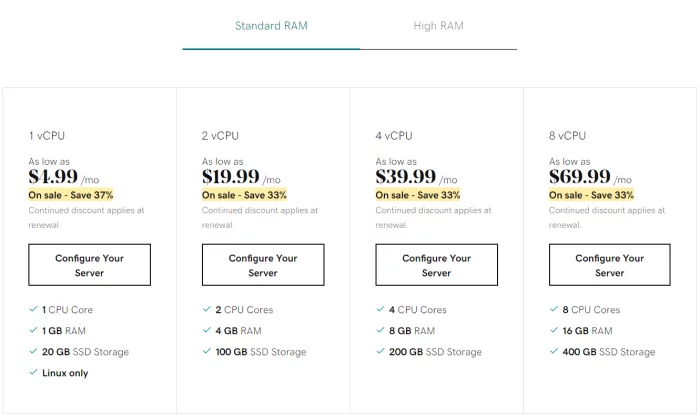
Task: Click the checkmark beside 4 CPU Cores
Action: 380,309
